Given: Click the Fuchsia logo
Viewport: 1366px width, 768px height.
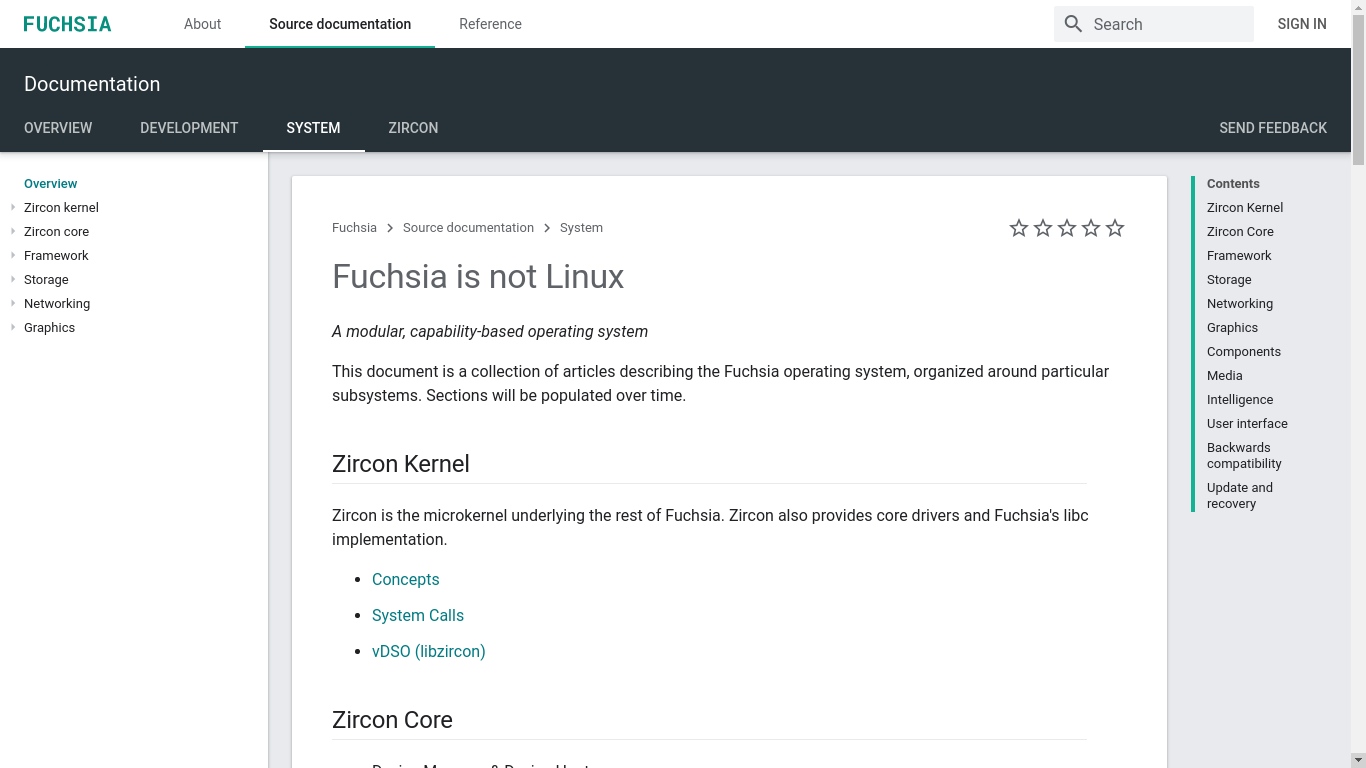Looking at the screenshot, I should 67,24.
